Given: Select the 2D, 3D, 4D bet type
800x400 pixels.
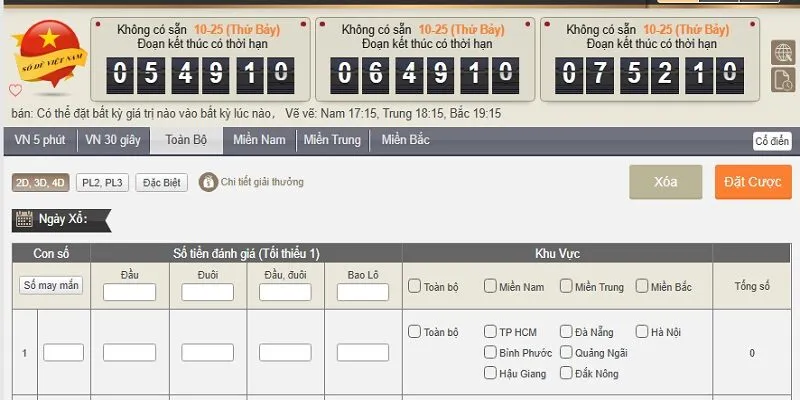Looking at the screenshot, I should pyautogui.click(x=40, y=183).
